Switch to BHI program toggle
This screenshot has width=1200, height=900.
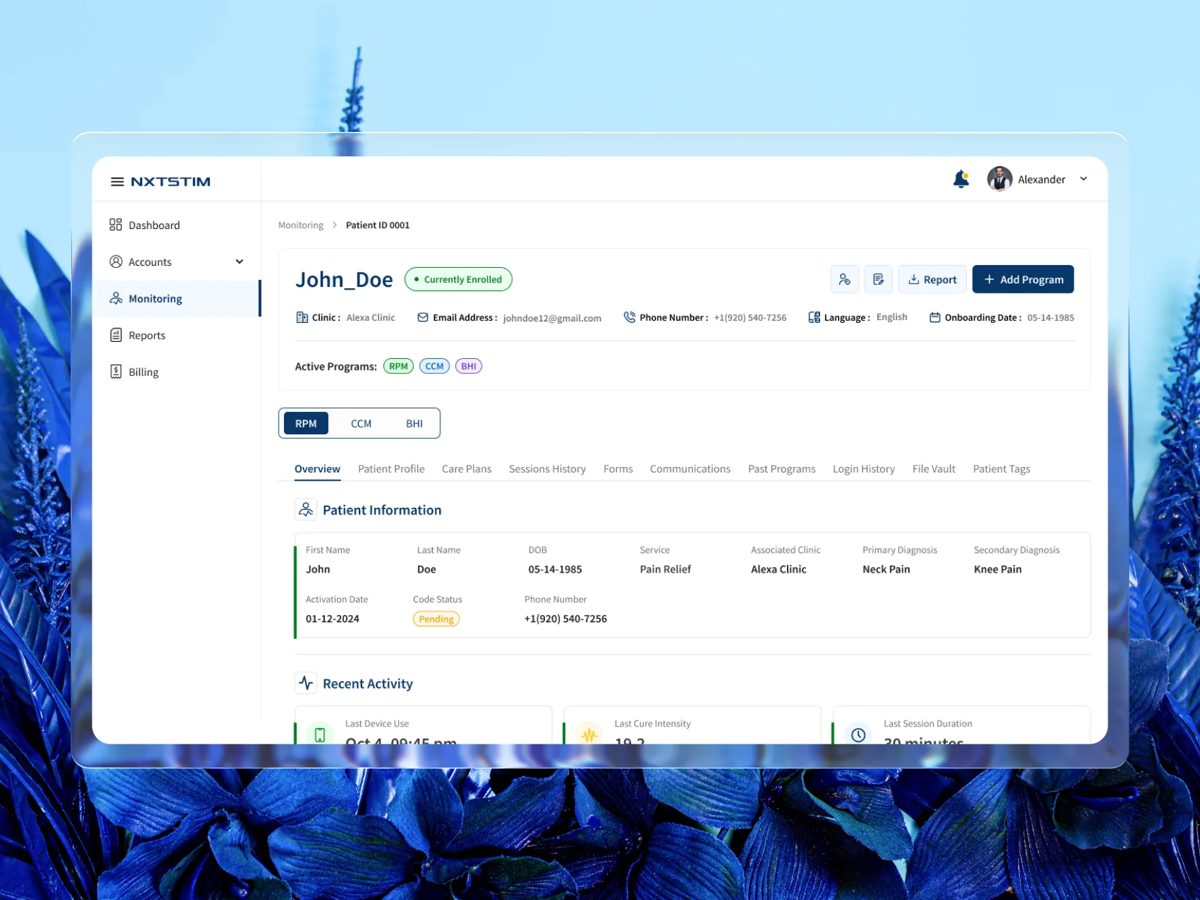414,423
